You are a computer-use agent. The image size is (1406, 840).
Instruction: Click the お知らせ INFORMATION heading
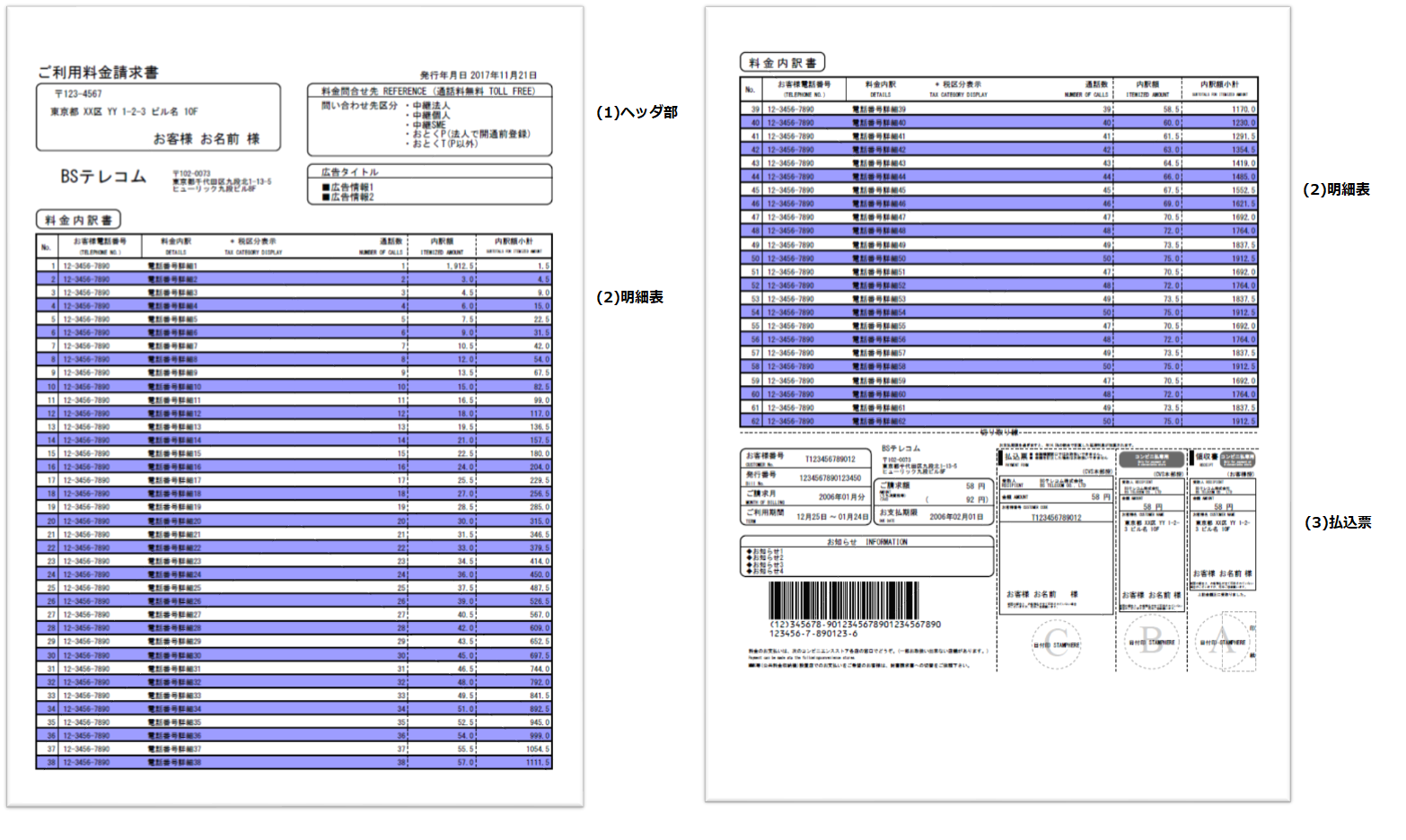[866, 542]
